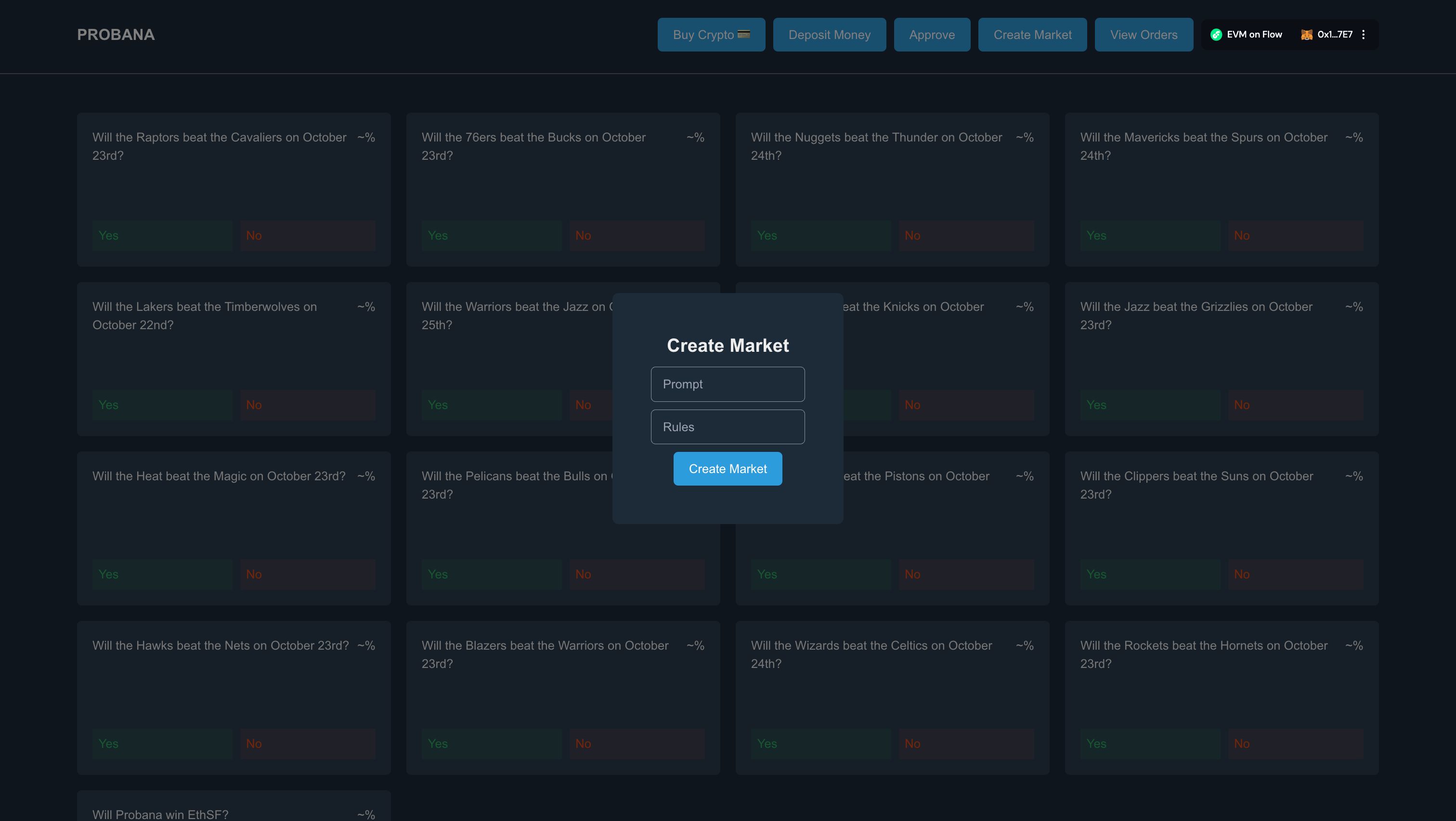Screen dimensions: 1456x821
Task: Click Yes on Mavericks vs Spurs market
Action: [x=1150, y=236]
